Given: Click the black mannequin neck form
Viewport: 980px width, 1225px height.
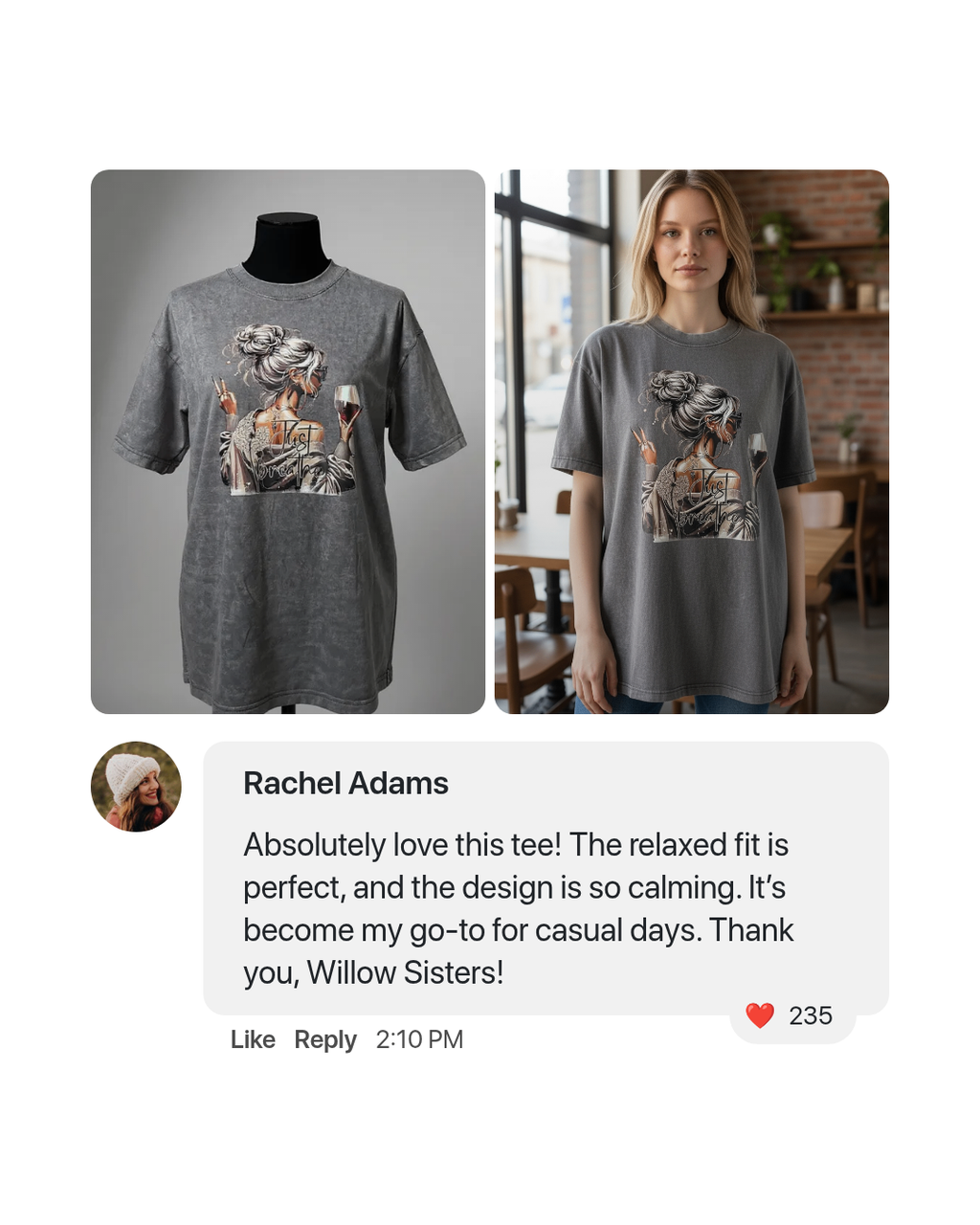Looking at the screenshot, I should coord(287,247).
